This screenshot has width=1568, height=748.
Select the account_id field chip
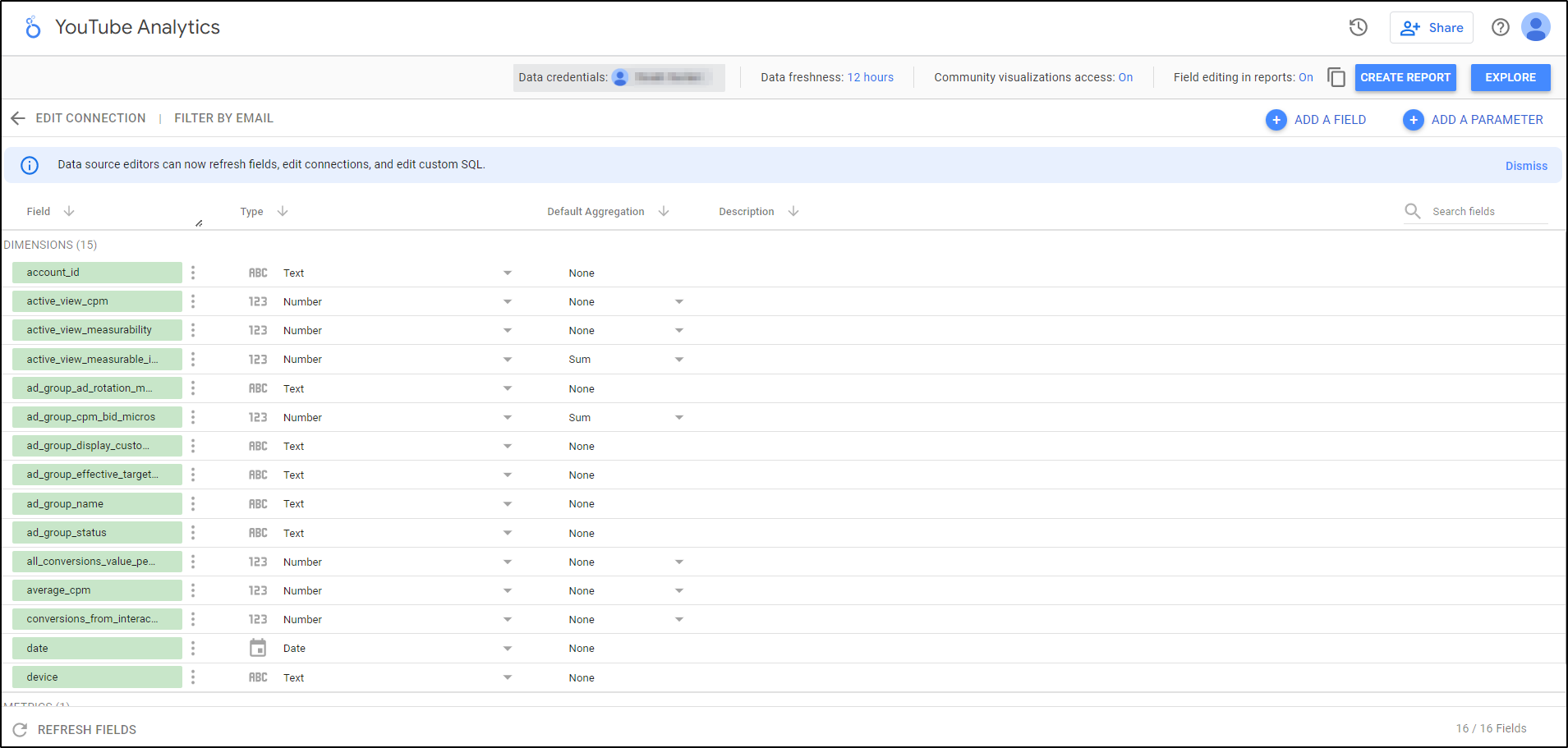coord(97,273)
